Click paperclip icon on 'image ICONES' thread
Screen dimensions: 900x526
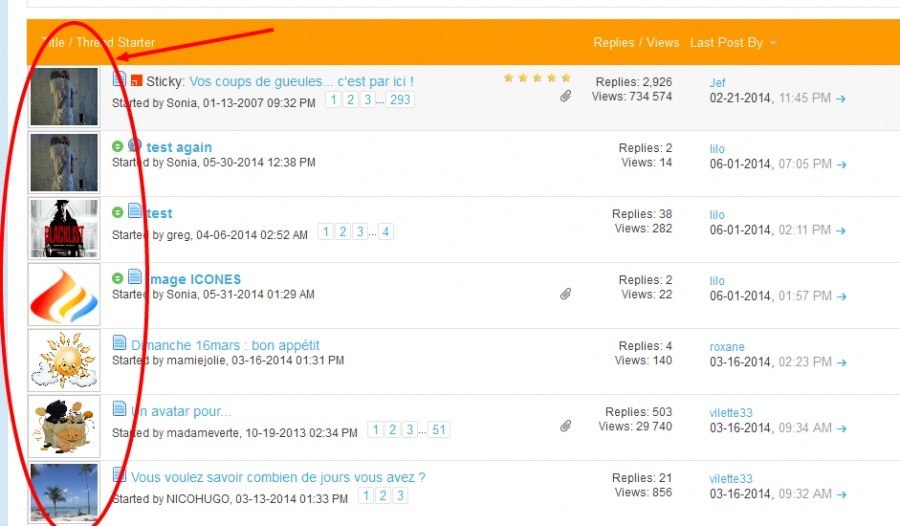pyautogui.click(x=565, y=295)
